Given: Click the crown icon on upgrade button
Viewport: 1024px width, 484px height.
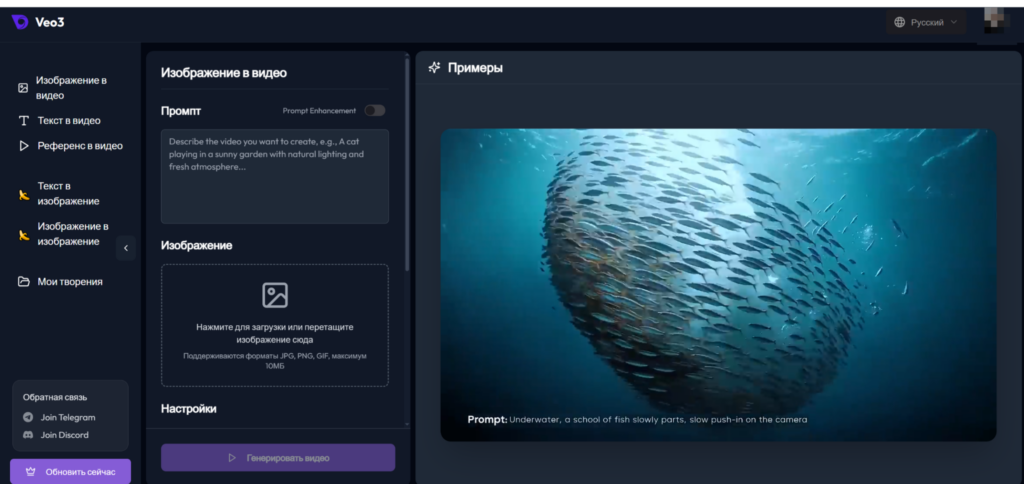Looking at the screenshot, I should (30, 472).
